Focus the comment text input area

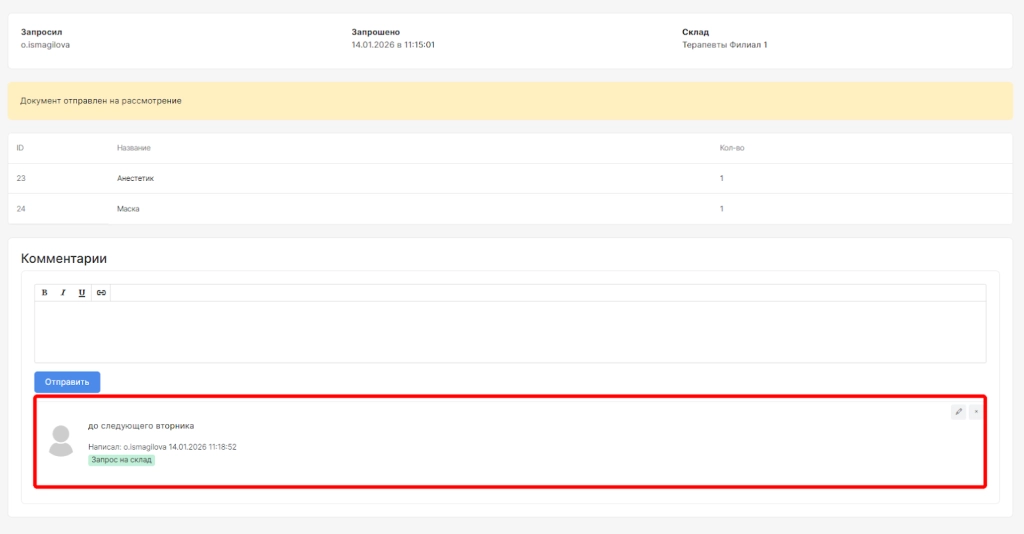click(x=510, y=331)
